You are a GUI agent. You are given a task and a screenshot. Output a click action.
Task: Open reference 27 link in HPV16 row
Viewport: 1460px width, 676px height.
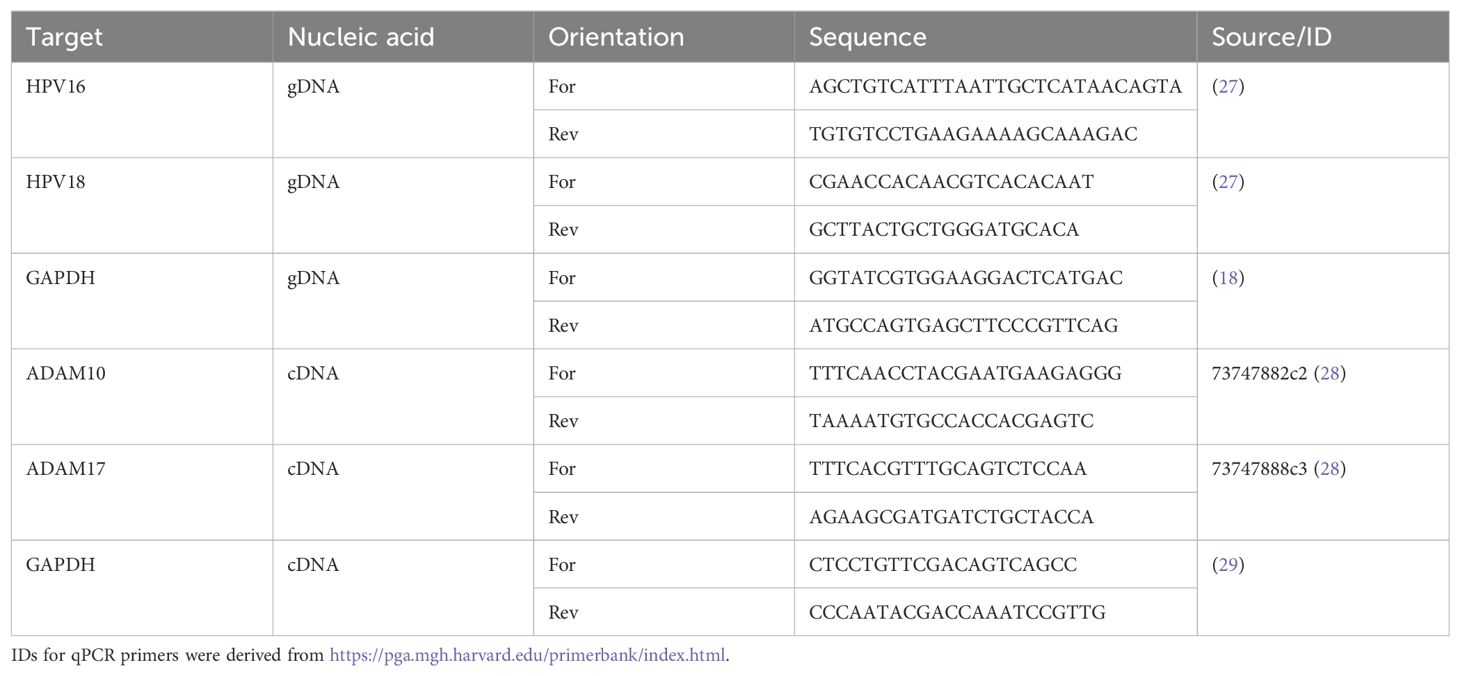point(1228,86)
